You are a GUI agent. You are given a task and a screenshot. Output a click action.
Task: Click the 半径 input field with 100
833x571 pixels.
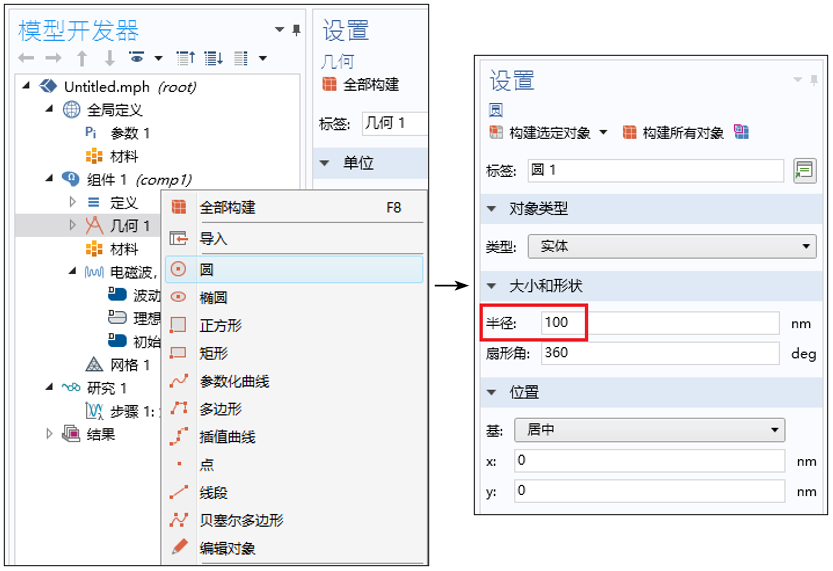(x=660, y=322)
